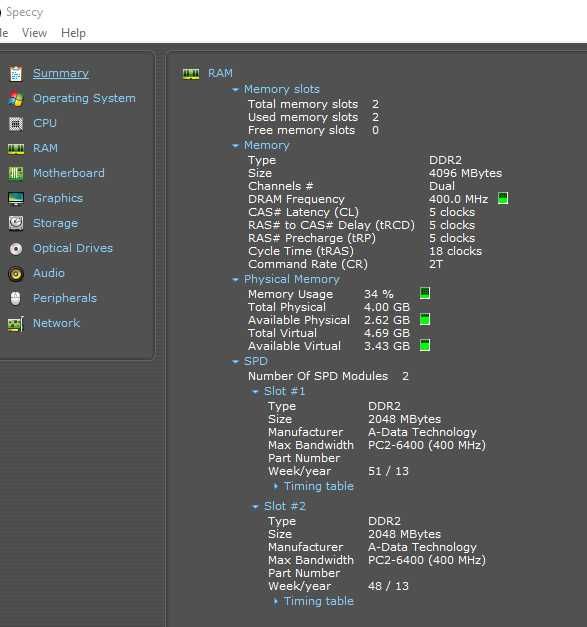
Task: Click the Storage hard drive icon
Action: [x=16, y=224]
